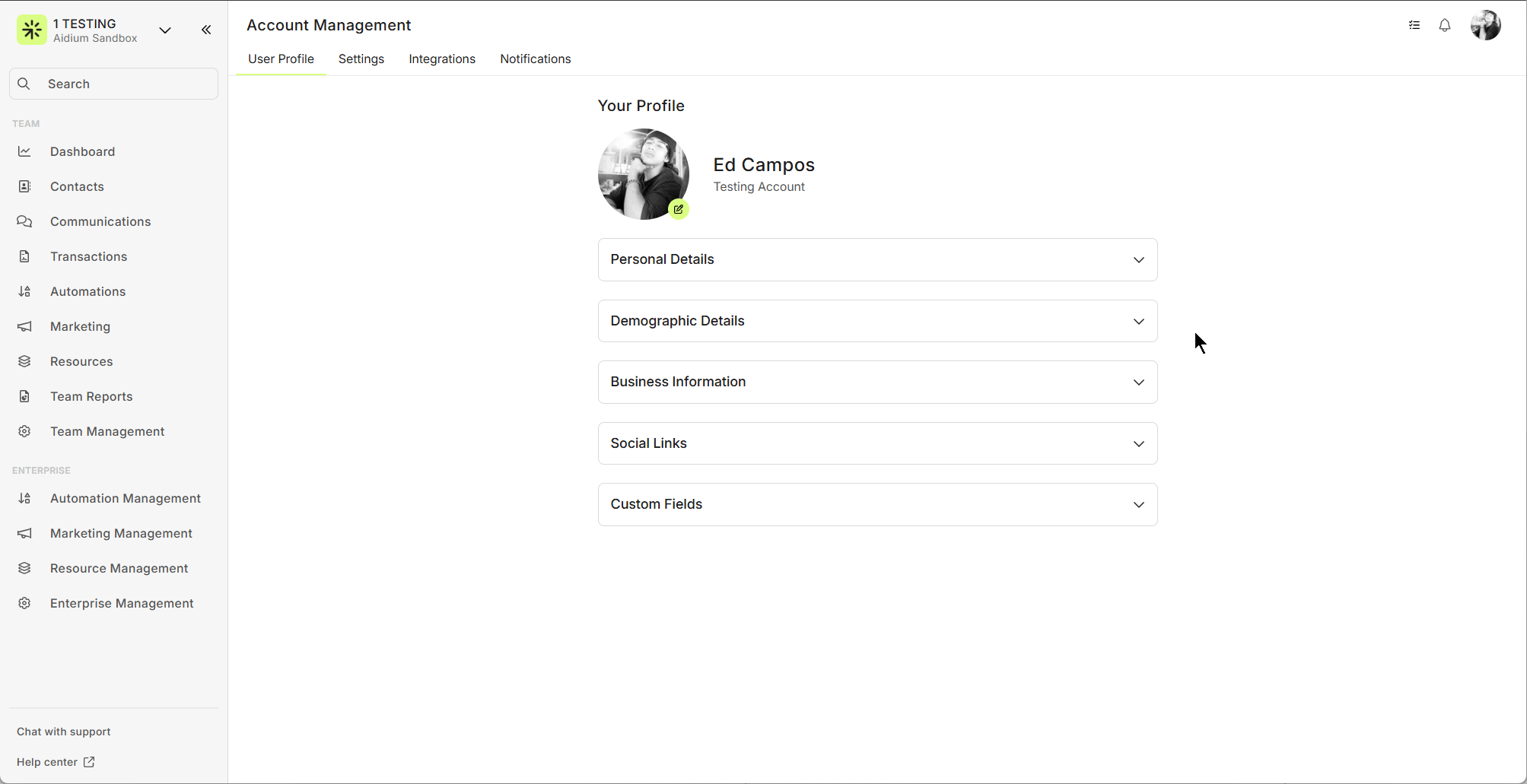The image size is (1527, 784).
Task: Expand the Business Information section
Action: pos(877,382)
